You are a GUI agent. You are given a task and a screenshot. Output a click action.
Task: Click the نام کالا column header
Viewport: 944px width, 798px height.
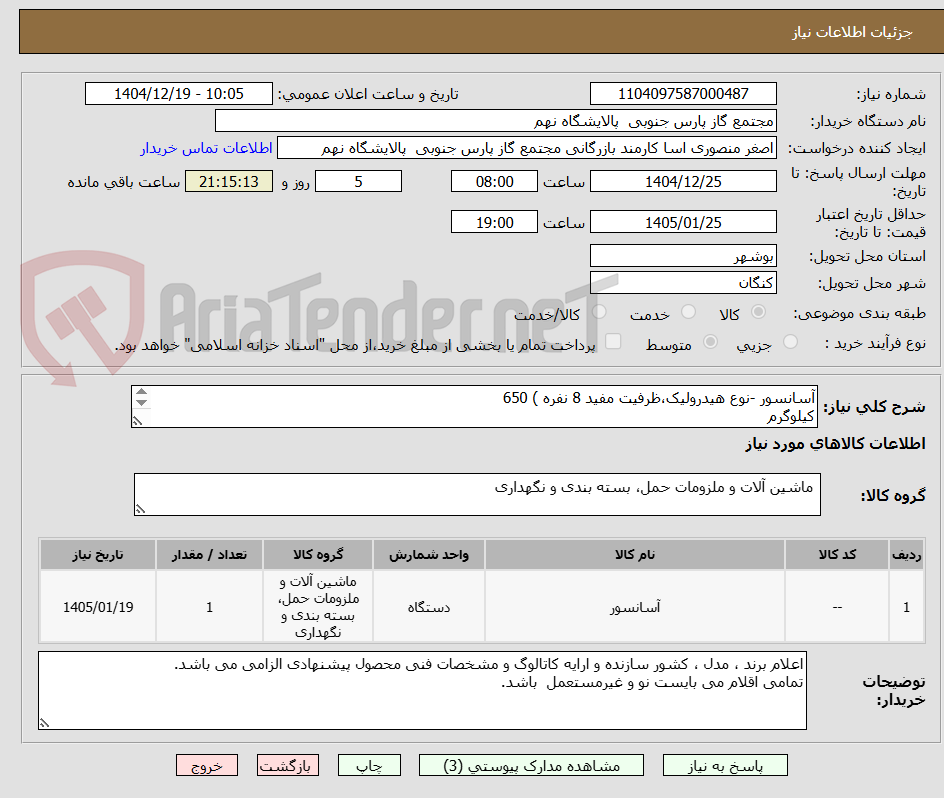(x=635, y=555)
